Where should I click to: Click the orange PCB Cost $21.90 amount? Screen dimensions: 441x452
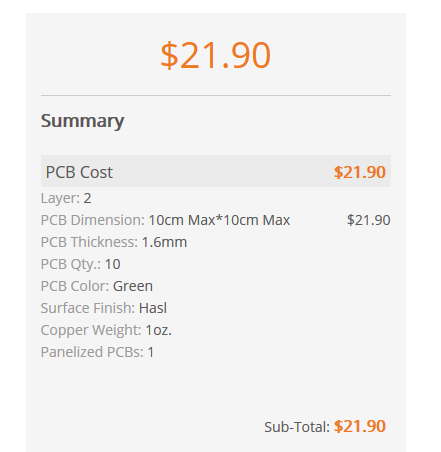point(360,172)
